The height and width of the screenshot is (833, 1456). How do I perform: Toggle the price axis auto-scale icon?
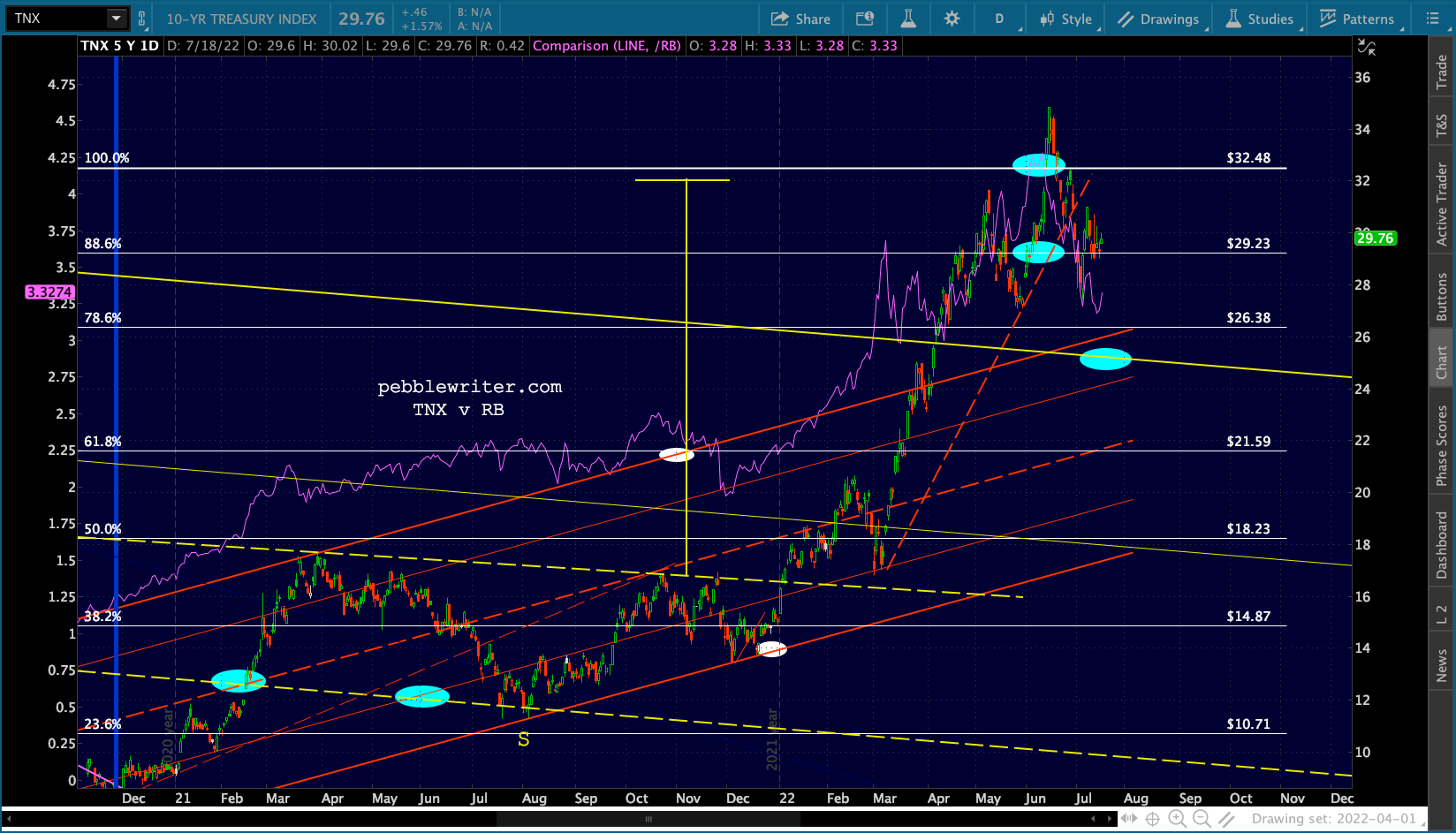click(x=1366, y=48)
